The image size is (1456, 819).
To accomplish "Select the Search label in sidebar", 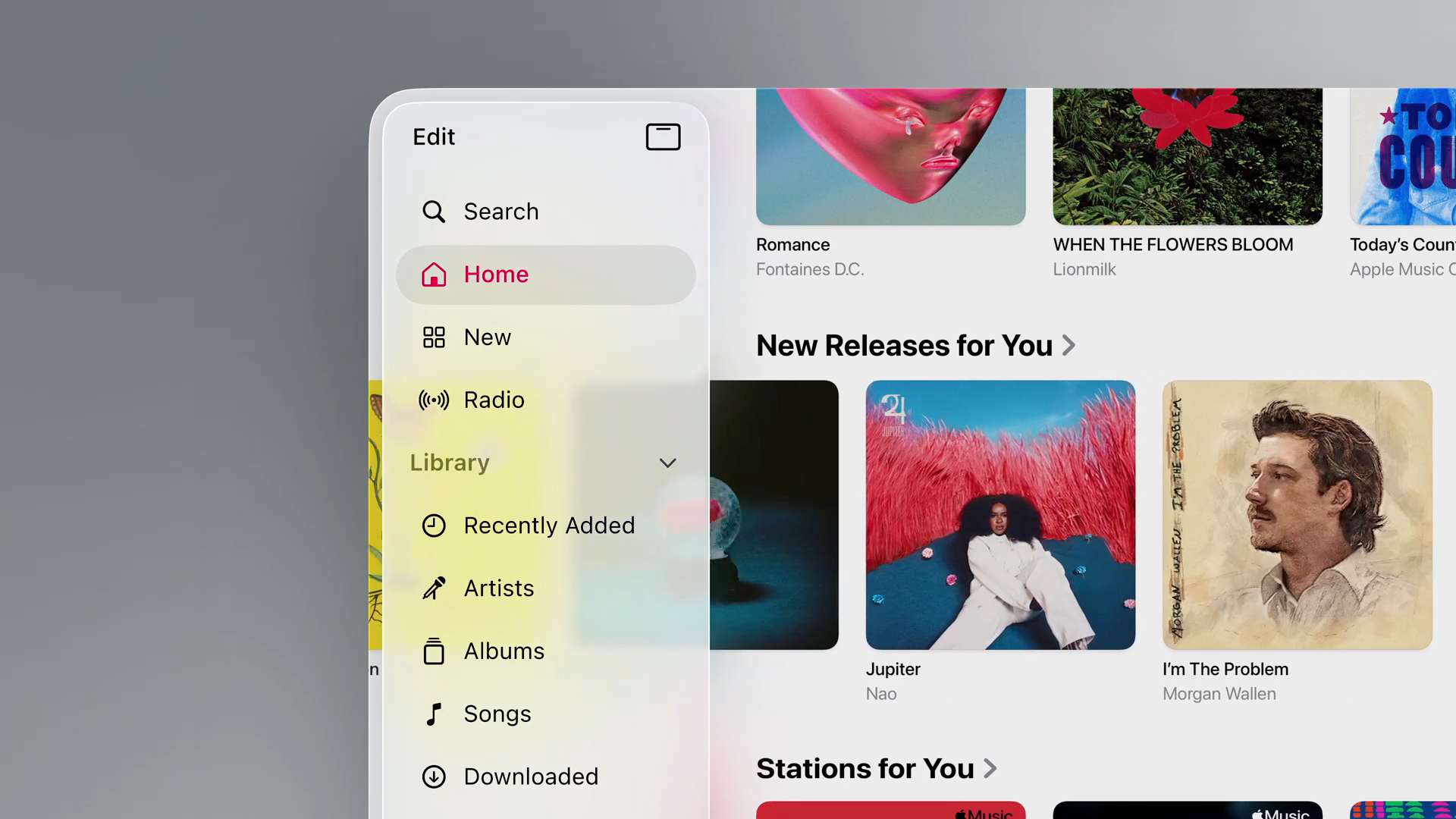I will pyautogui.click(x=501, y=212).
